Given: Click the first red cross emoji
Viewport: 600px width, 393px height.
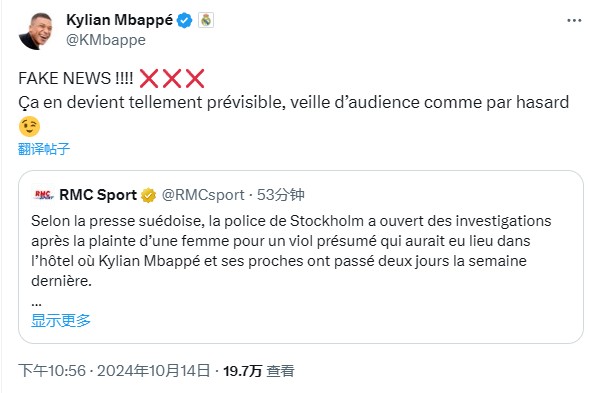Looking at the screenshot, I should point(149,78).
